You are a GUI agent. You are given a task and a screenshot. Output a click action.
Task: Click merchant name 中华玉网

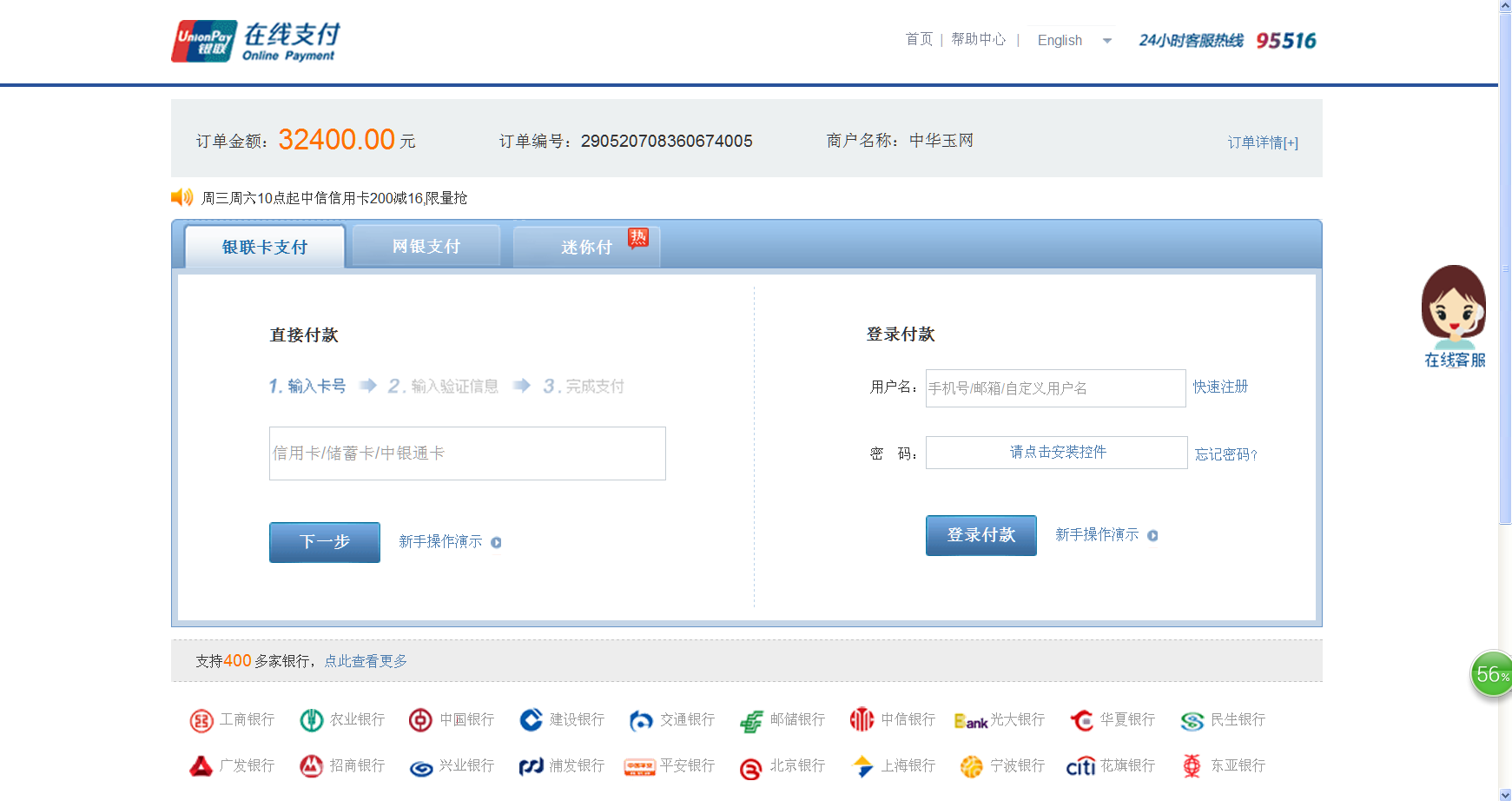click(x=941, y=141)
